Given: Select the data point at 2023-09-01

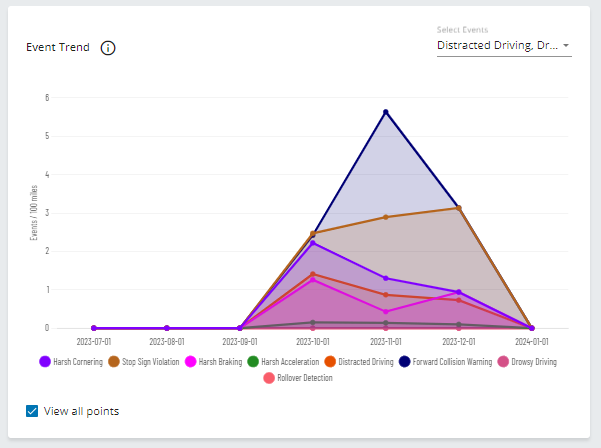Looking at the screenshot, I should [x=240, y=328].
